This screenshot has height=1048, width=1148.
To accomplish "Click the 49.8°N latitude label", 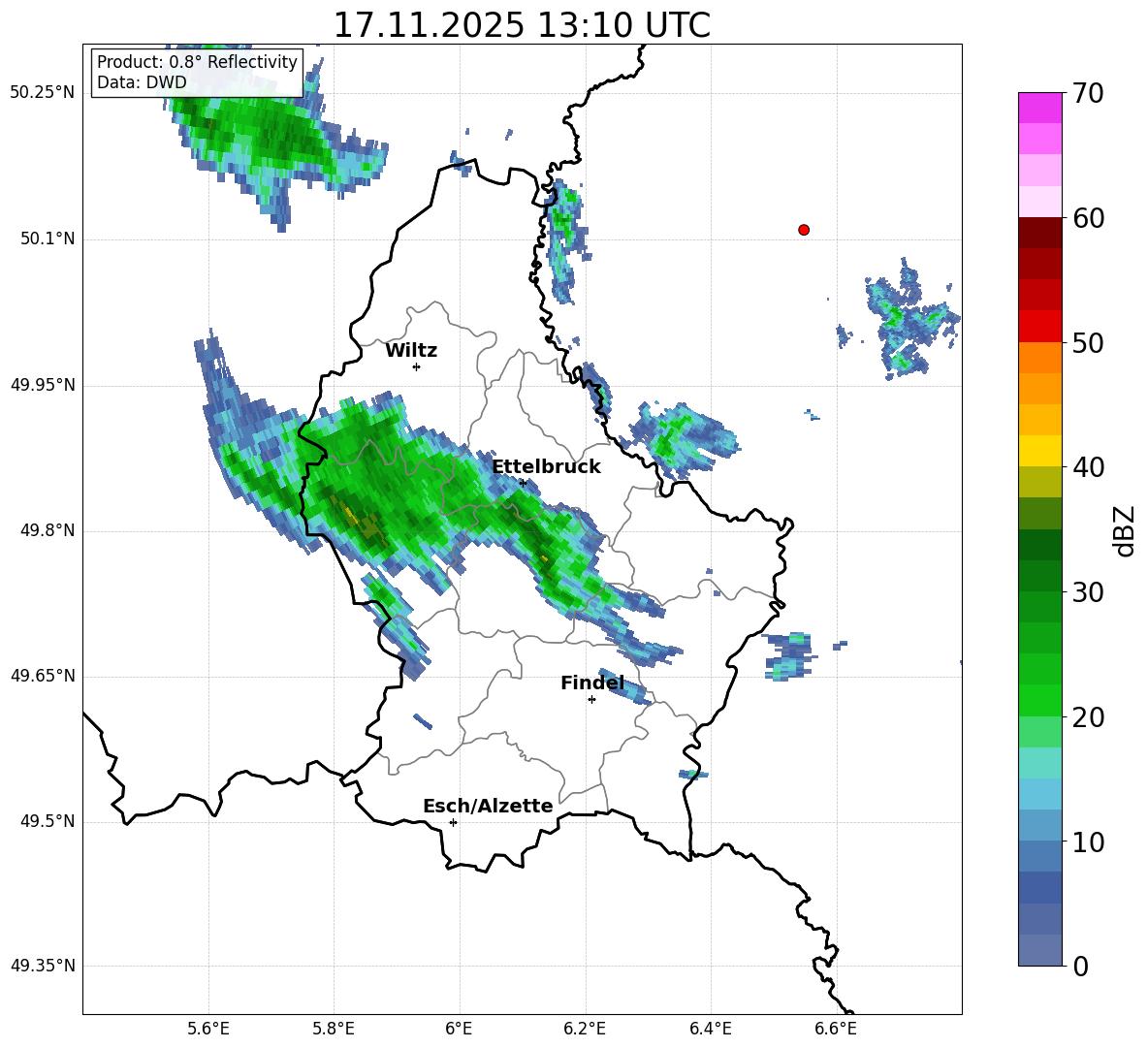I will point(48,530).
